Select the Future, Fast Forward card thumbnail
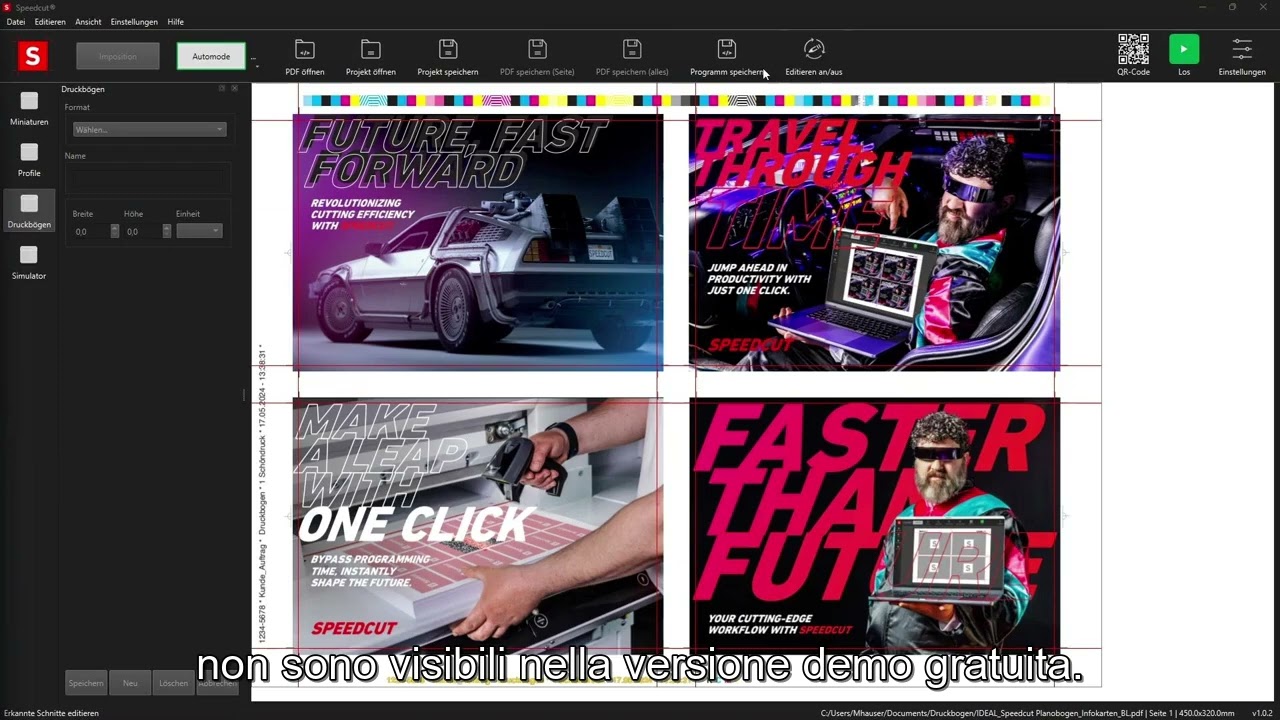The image size is (1280, 720). point(478,243)
